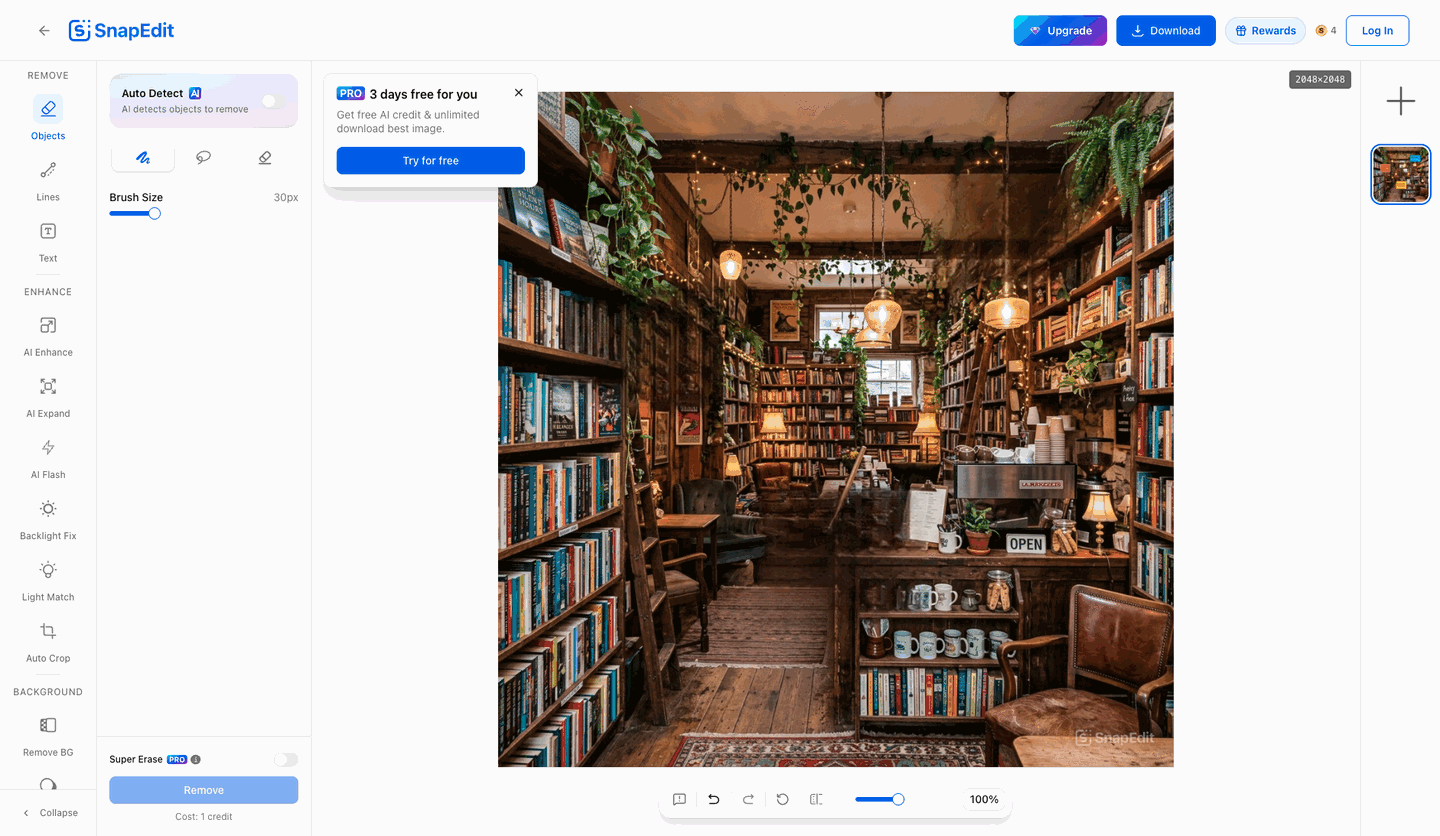Go back using the left arrow
The image size is (1440, 836).
[x=44, y=31]
